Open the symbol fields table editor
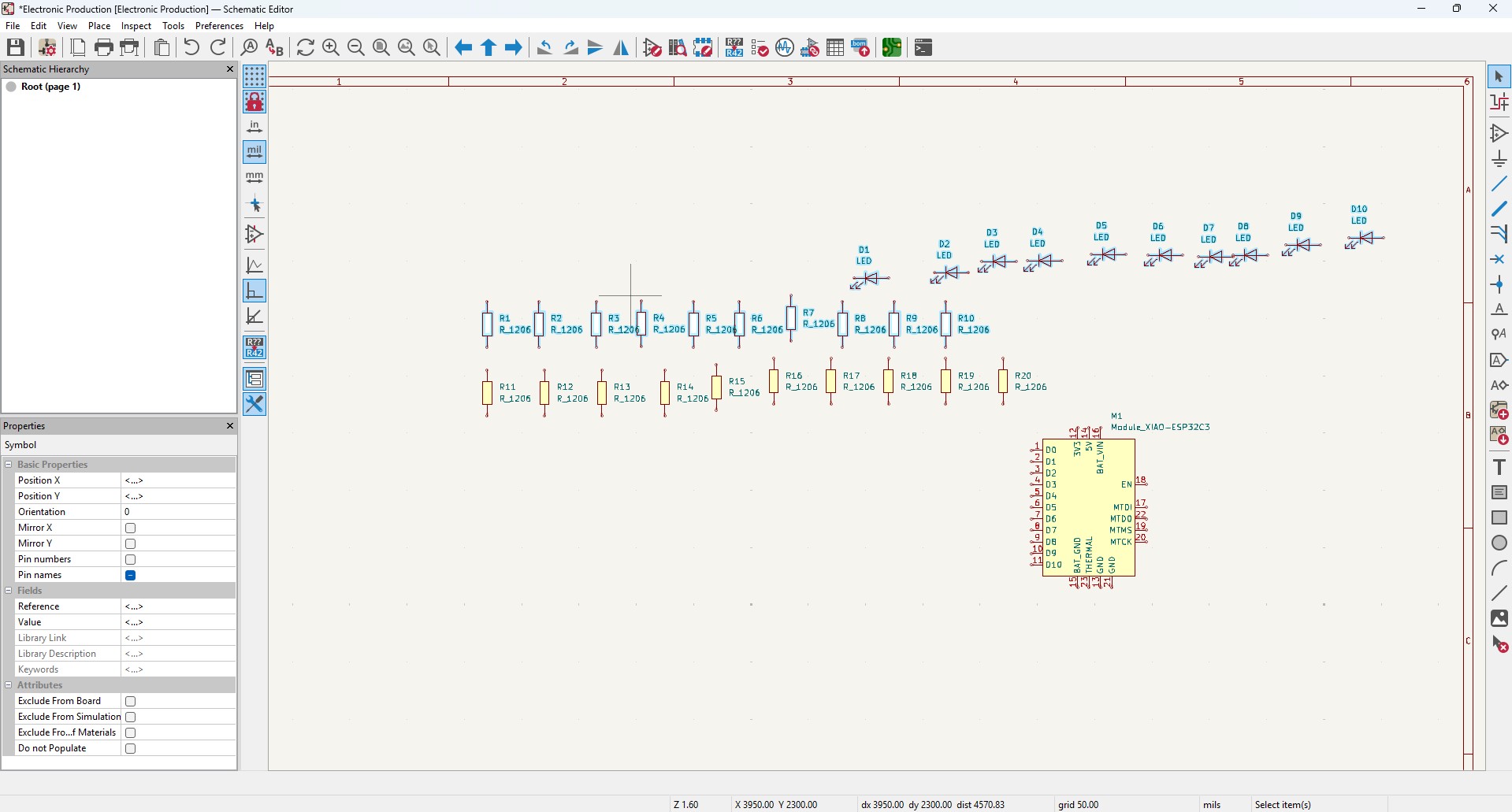The width and height of the screenshot is (1512, 812). (835, 47)
